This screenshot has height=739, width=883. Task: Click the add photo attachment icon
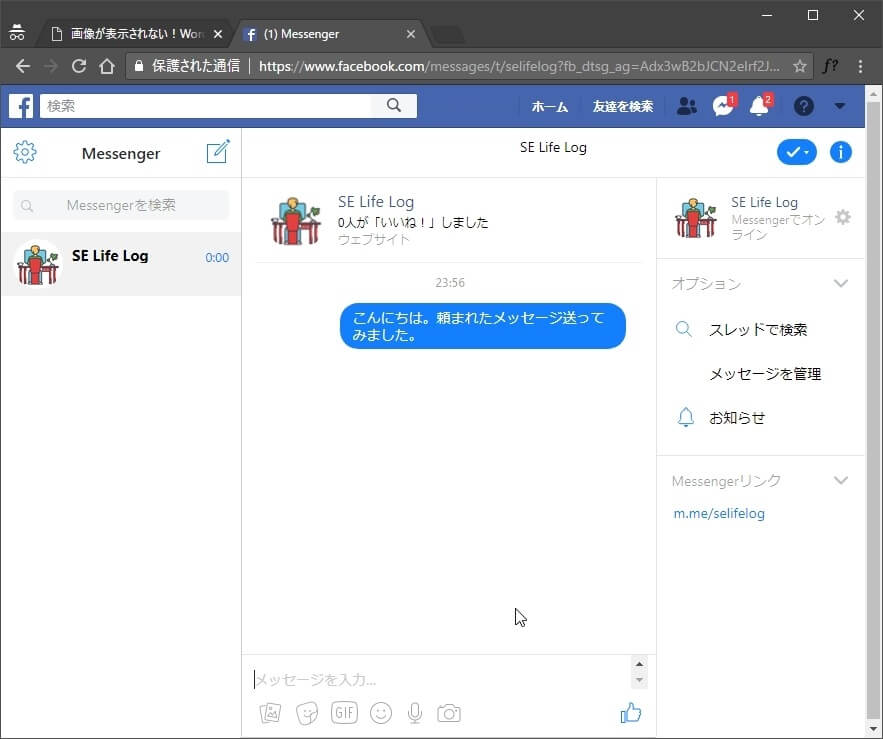click(270, 713)
